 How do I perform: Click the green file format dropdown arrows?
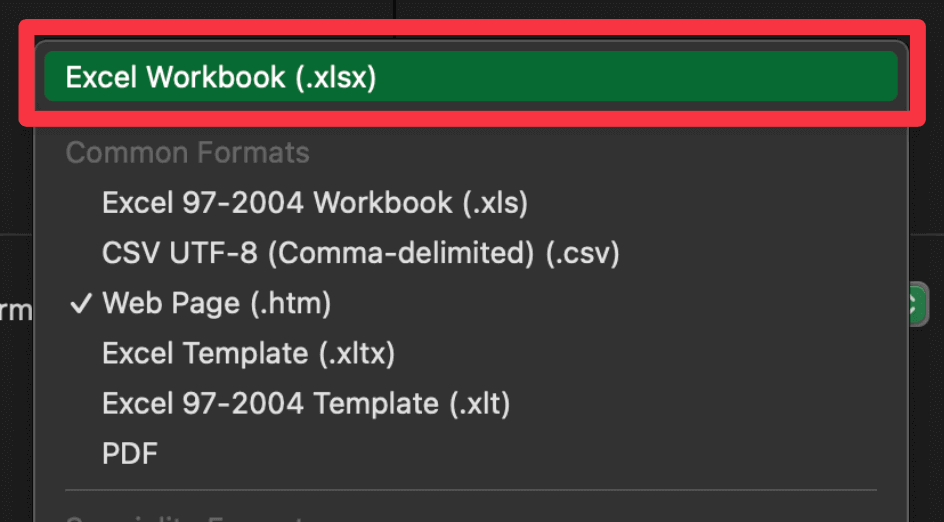(x=919, y=303)
